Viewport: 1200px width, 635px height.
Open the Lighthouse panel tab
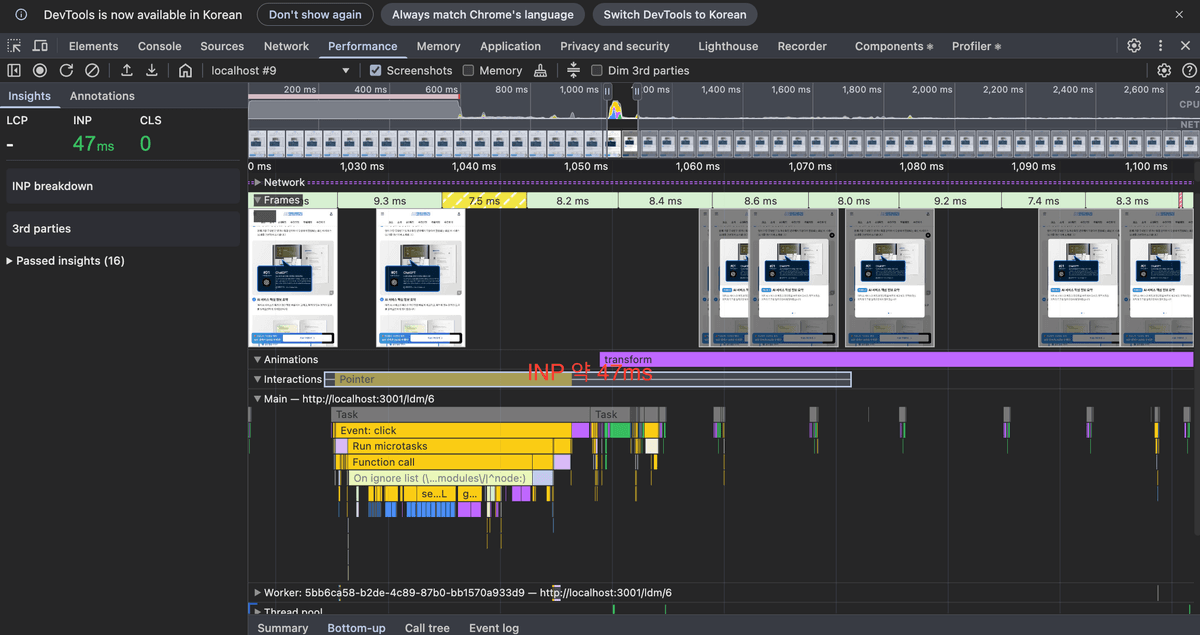pos(727,46)
